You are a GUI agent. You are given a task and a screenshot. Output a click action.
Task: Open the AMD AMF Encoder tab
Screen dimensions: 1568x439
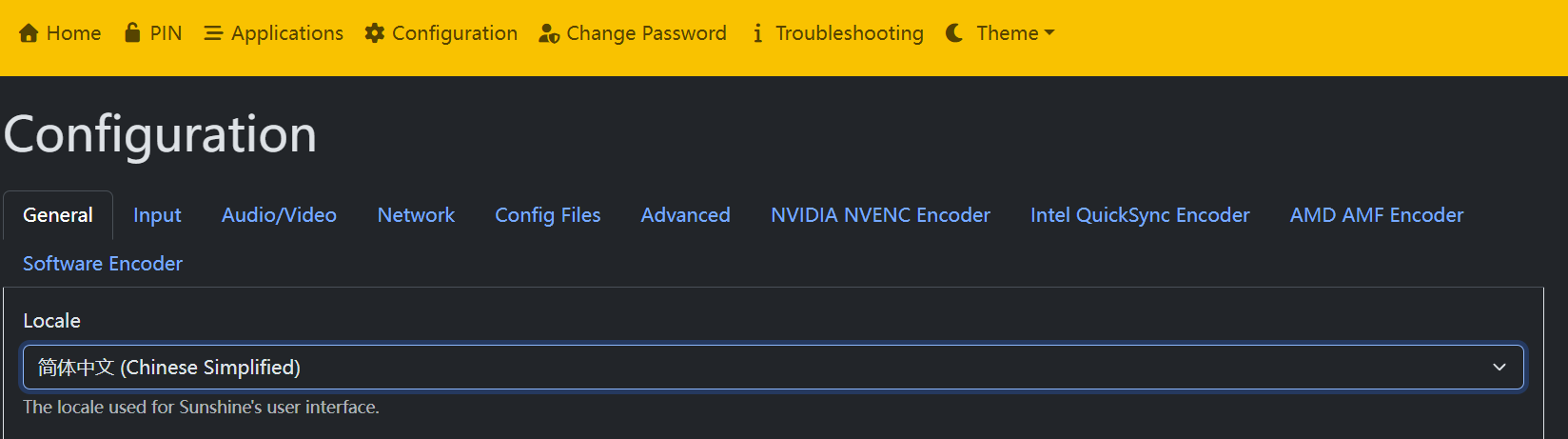point(1376,215)
